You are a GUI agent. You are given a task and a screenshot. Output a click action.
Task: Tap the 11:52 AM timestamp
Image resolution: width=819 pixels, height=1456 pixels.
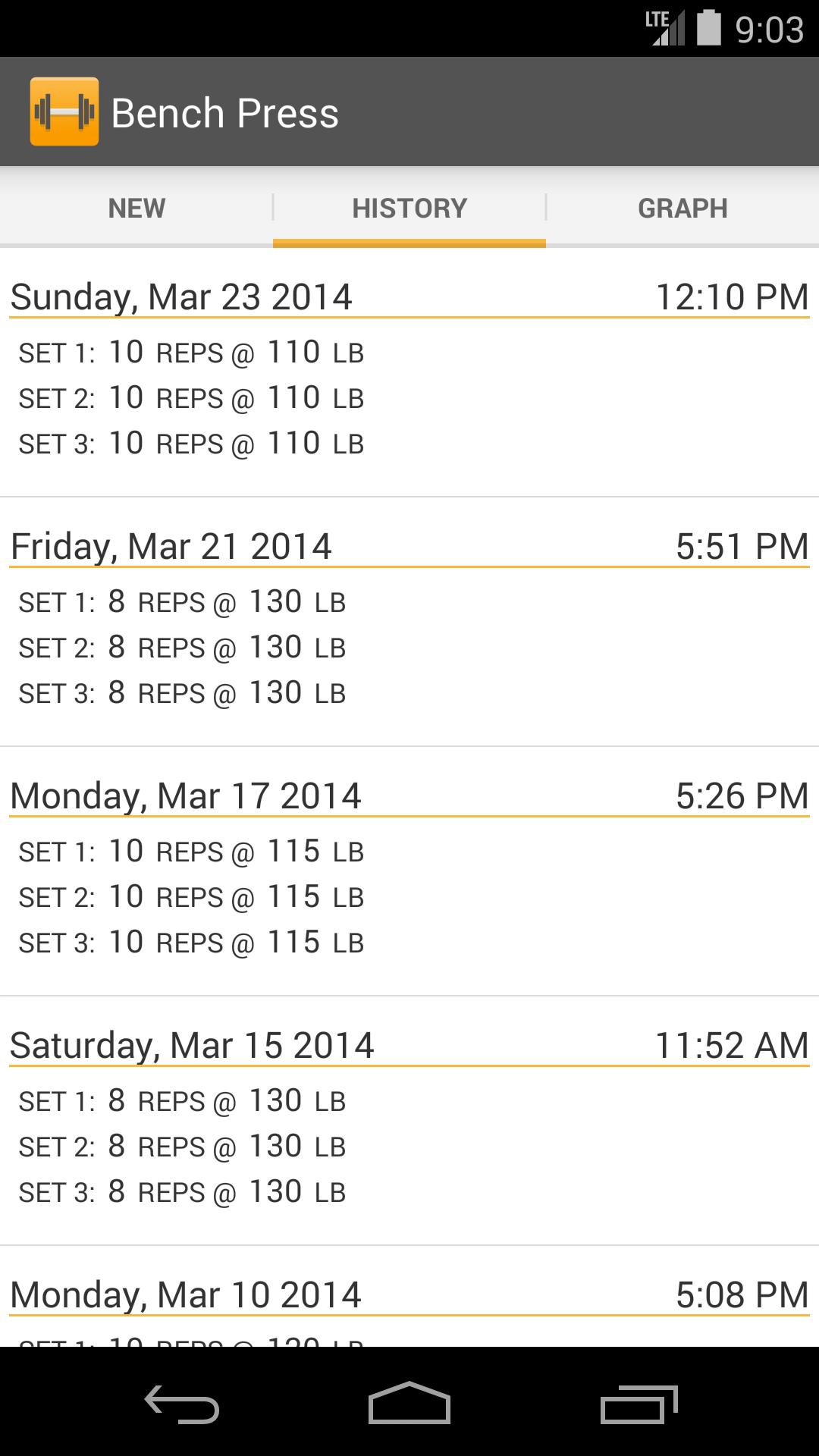click(732, 1045)
